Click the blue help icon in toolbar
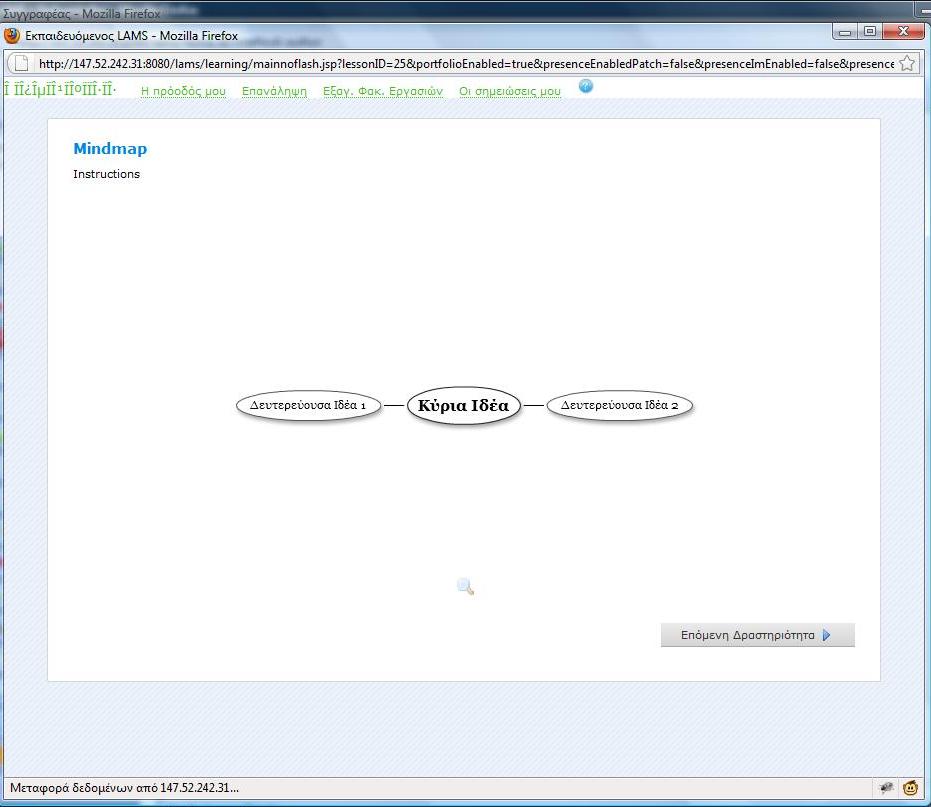The width and height of the screenshot is (931, 807). tap(586, 87)
